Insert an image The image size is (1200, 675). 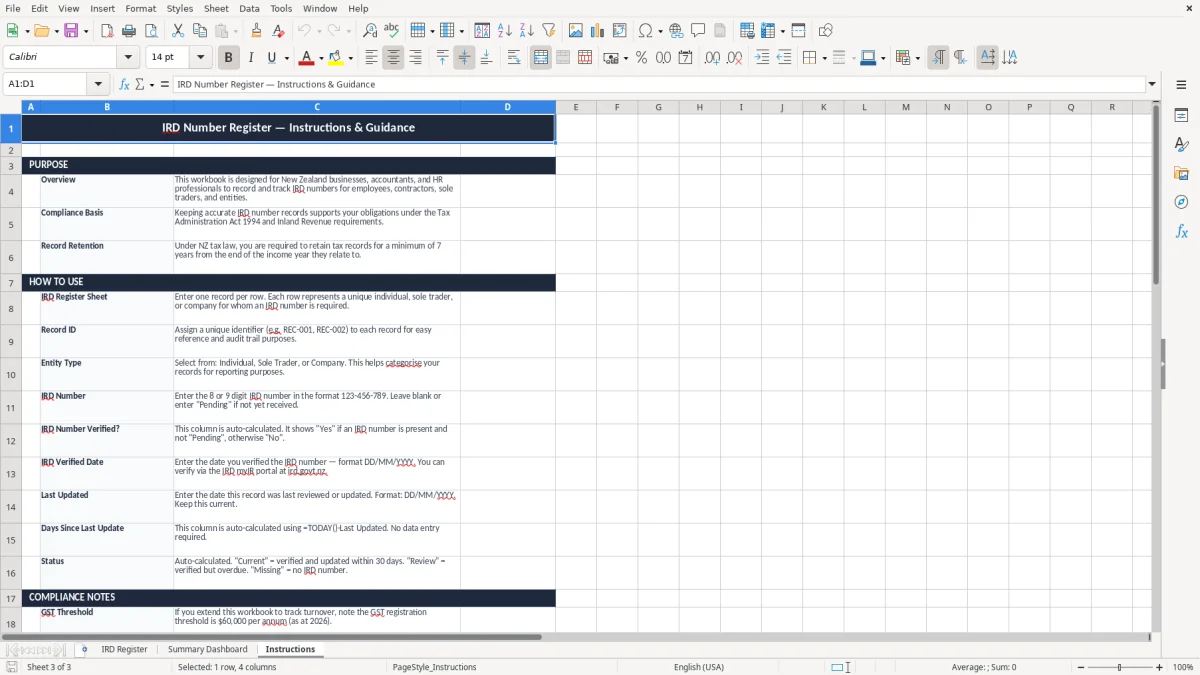point(576,31)
